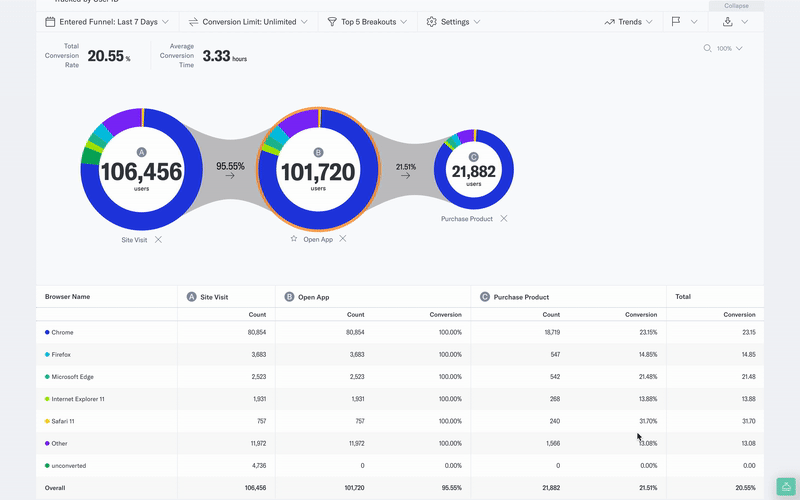Click the swap arrows icon for Conversion Limit
The image size is (800, 500).
[193, 22]
